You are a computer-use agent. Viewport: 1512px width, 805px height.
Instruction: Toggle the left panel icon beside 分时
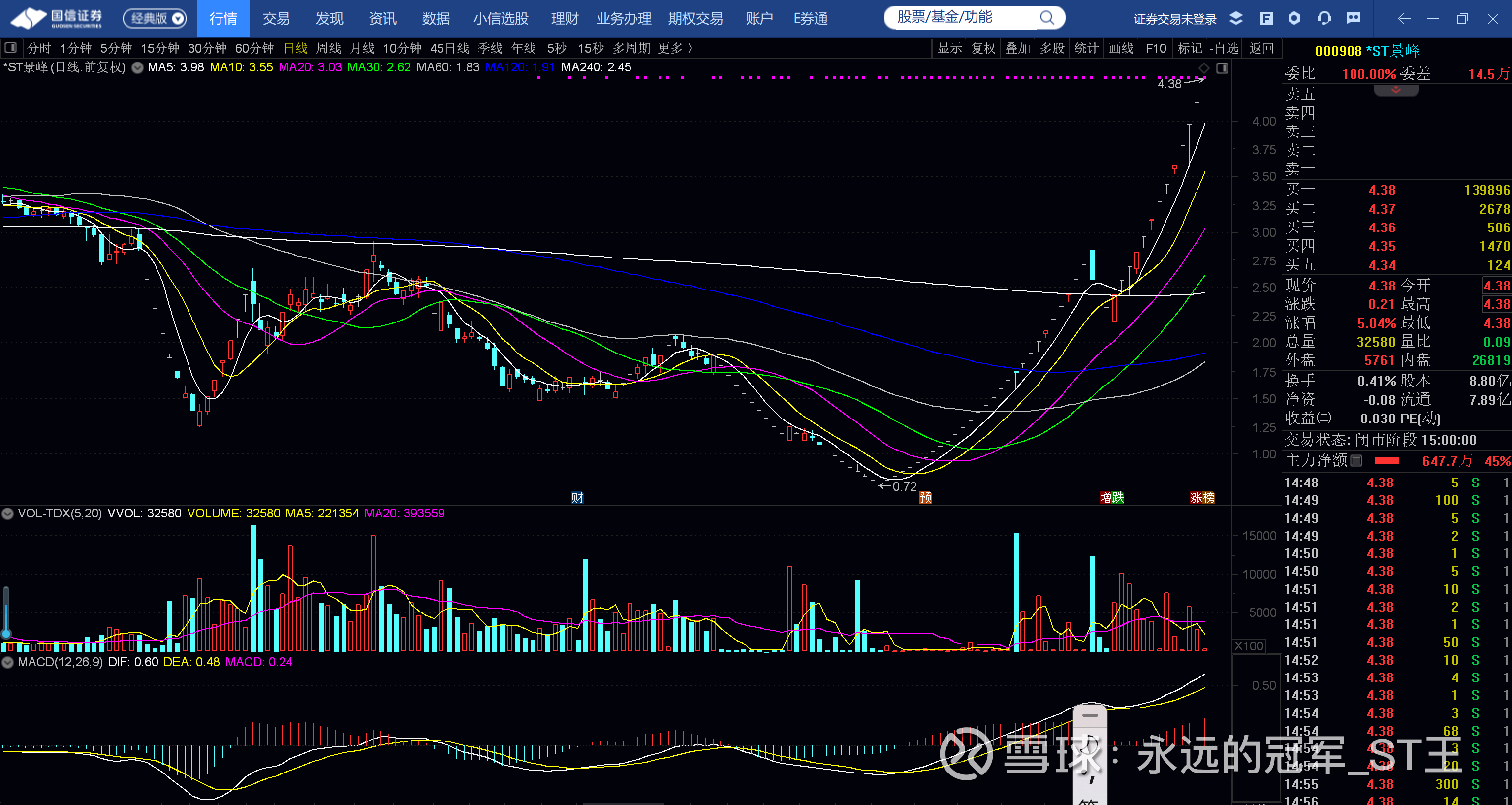tap(10, 48)
